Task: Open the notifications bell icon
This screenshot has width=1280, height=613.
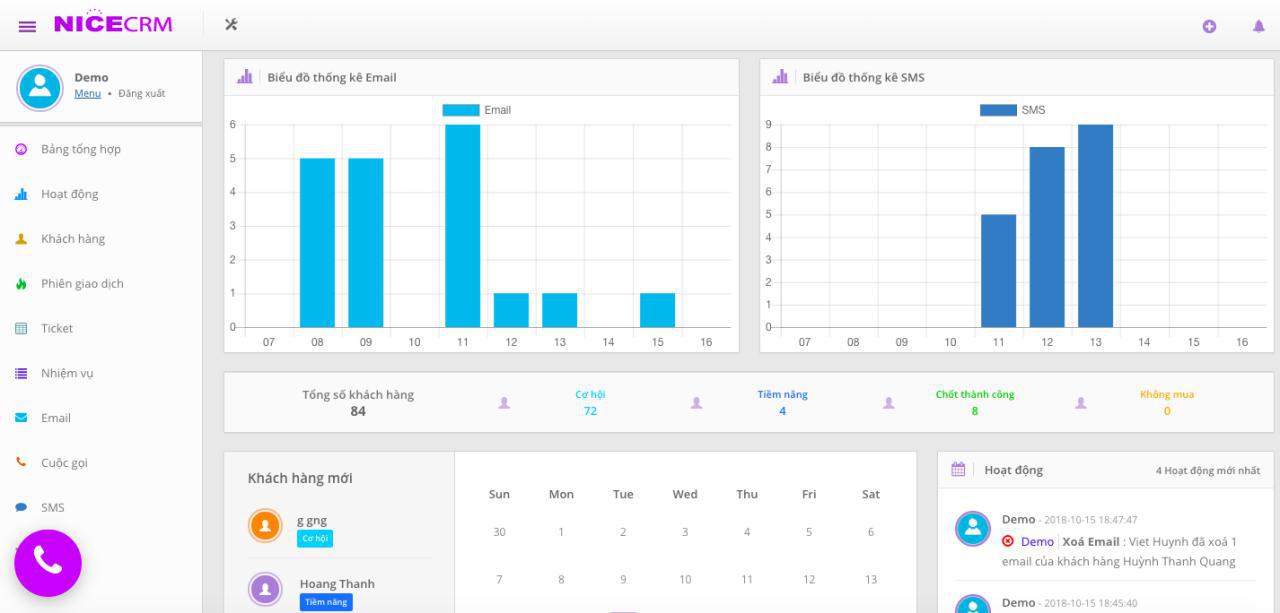Action: click(x=1259, y=26)
